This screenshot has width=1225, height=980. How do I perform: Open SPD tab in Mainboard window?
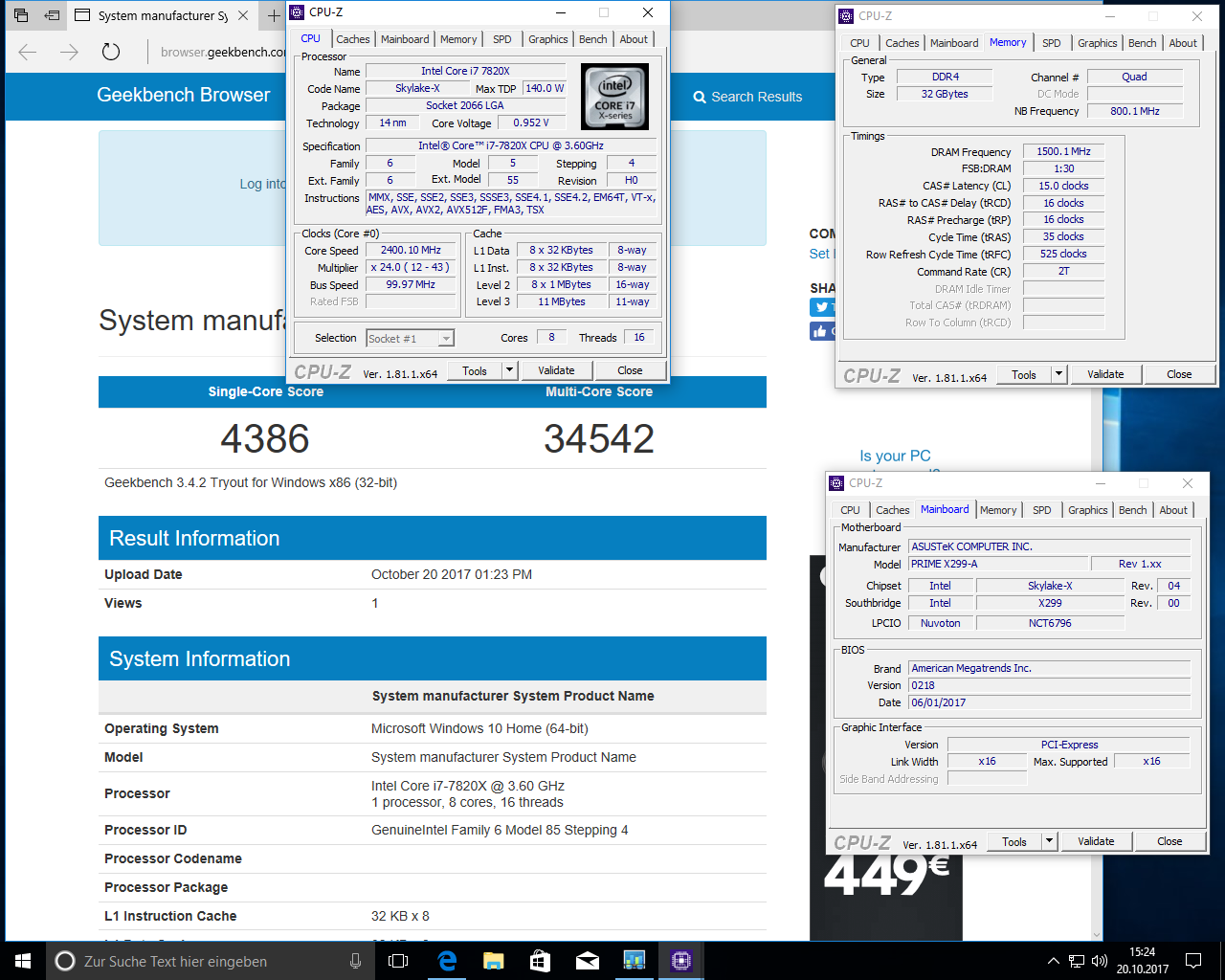coord(1041,510)
